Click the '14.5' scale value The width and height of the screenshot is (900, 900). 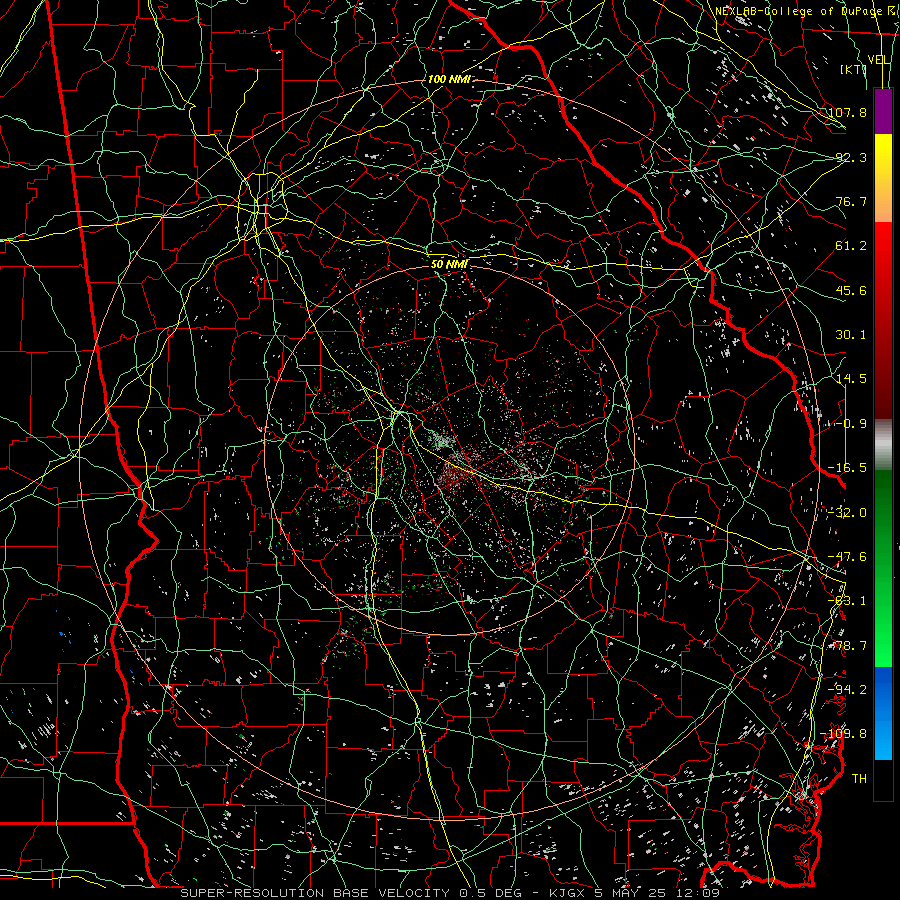[x=851, y=379]
